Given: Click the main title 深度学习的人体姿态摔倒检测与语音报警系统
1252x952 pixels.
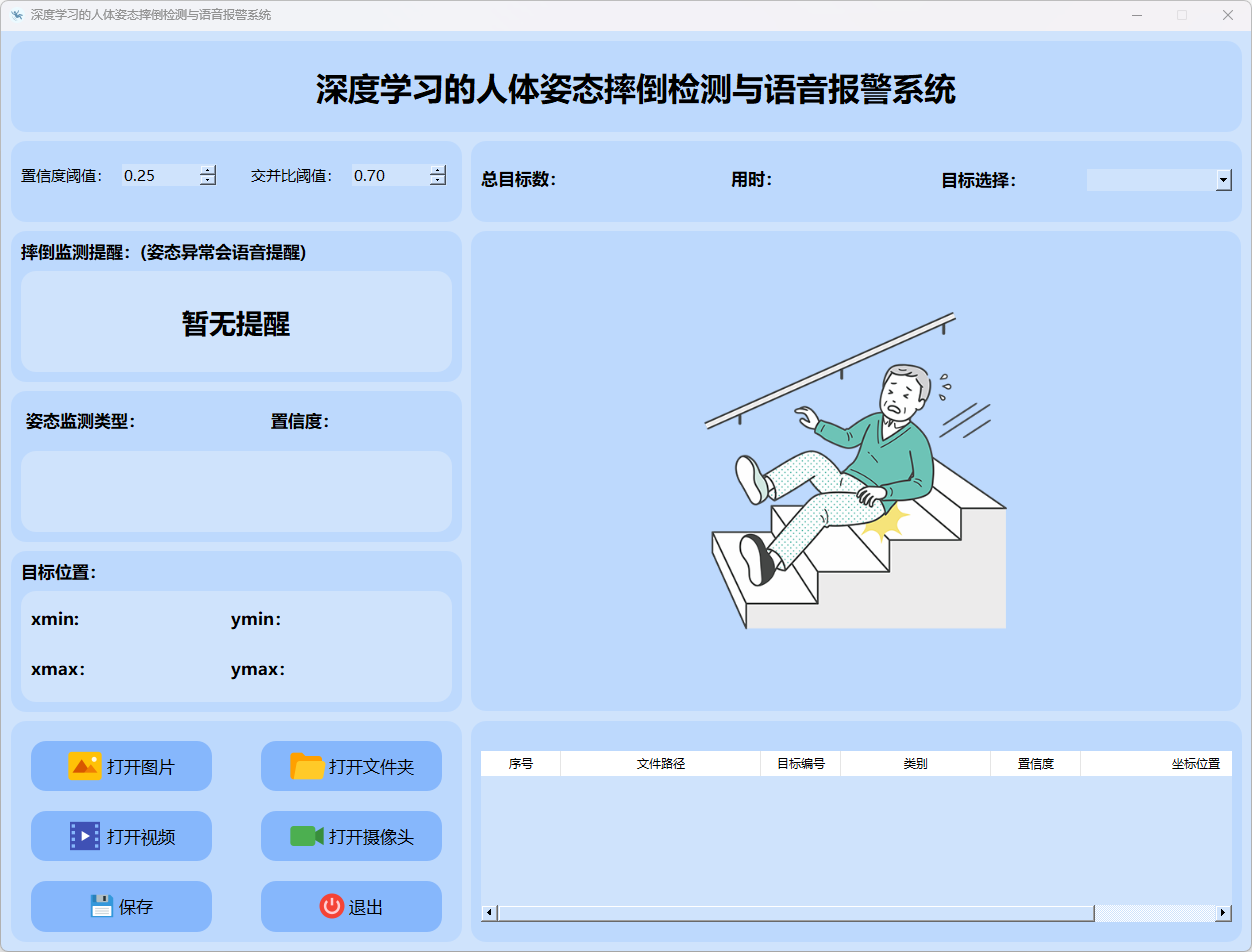Looking at the screenshot, I should [636, 89].
